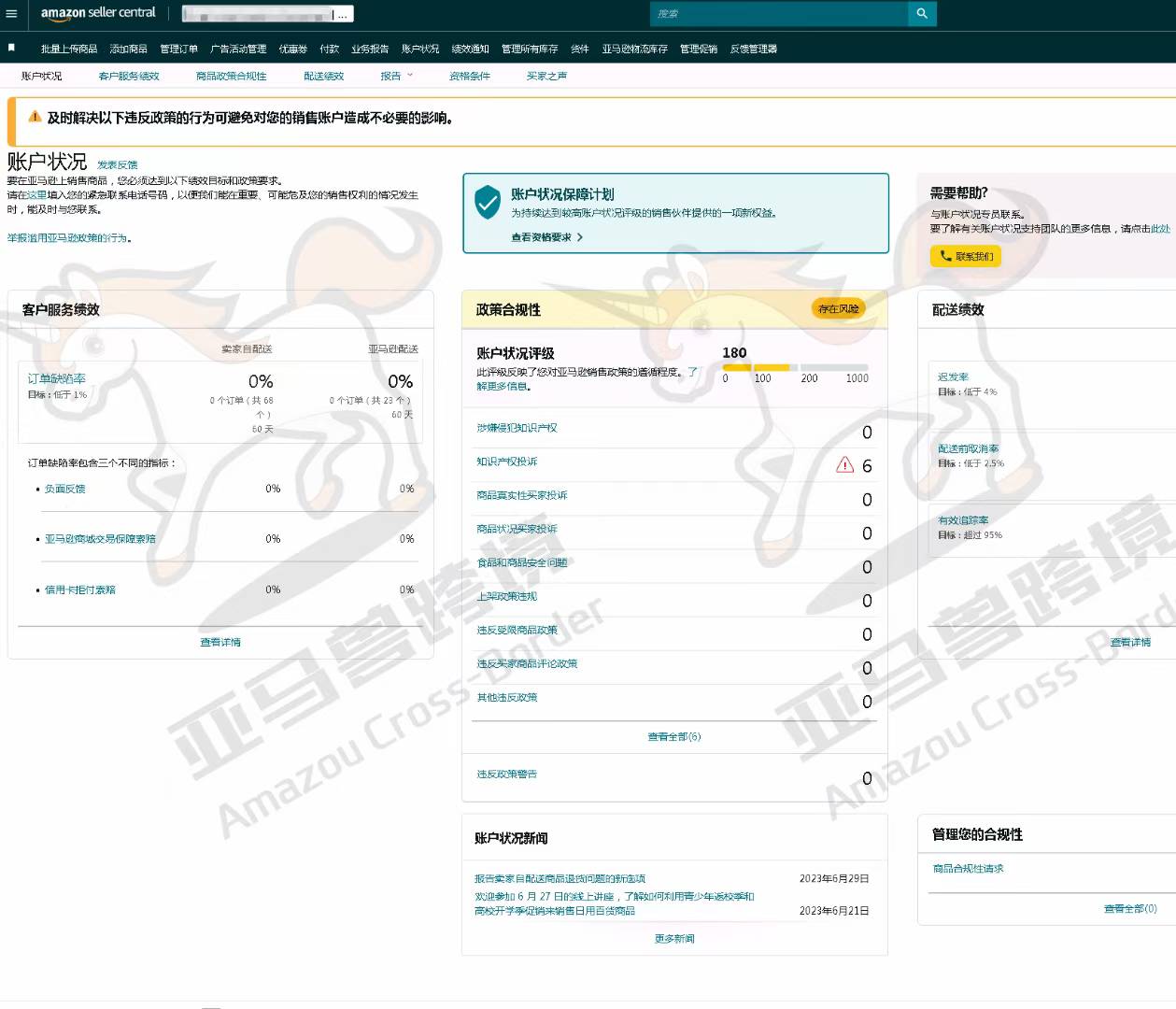Click the search magnifier button

(x=922, y=13)
